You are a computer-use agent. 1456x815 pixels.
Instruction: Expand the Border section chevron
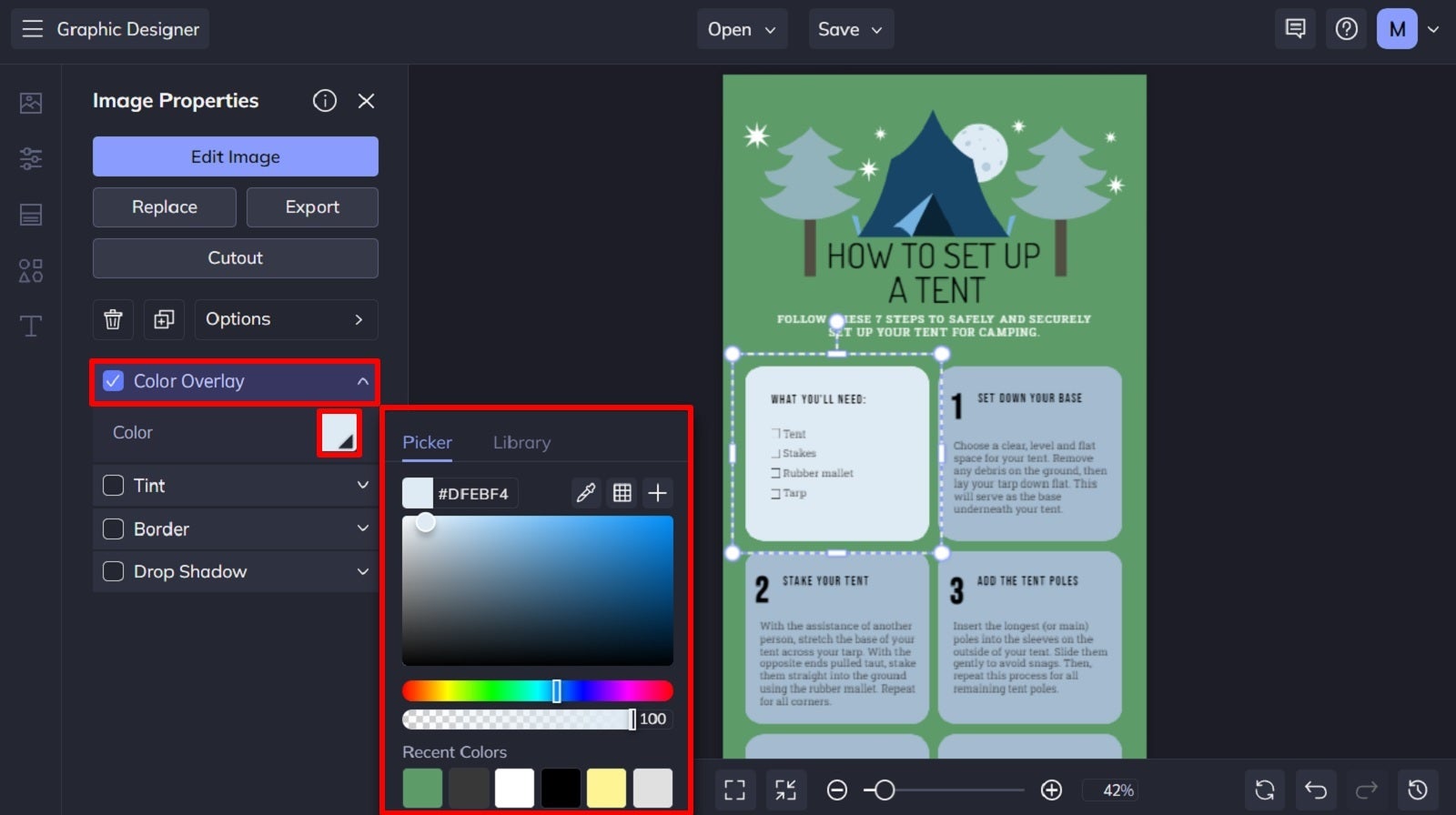[x=362, y=528]
